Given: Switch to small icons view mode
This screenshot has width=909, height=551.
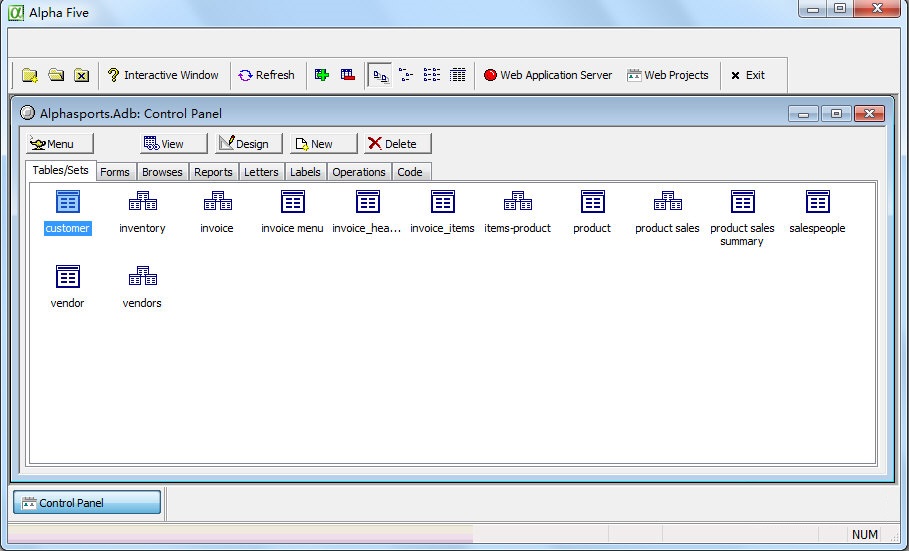Looking at the screenshot, I should click(x=406, y=75).
